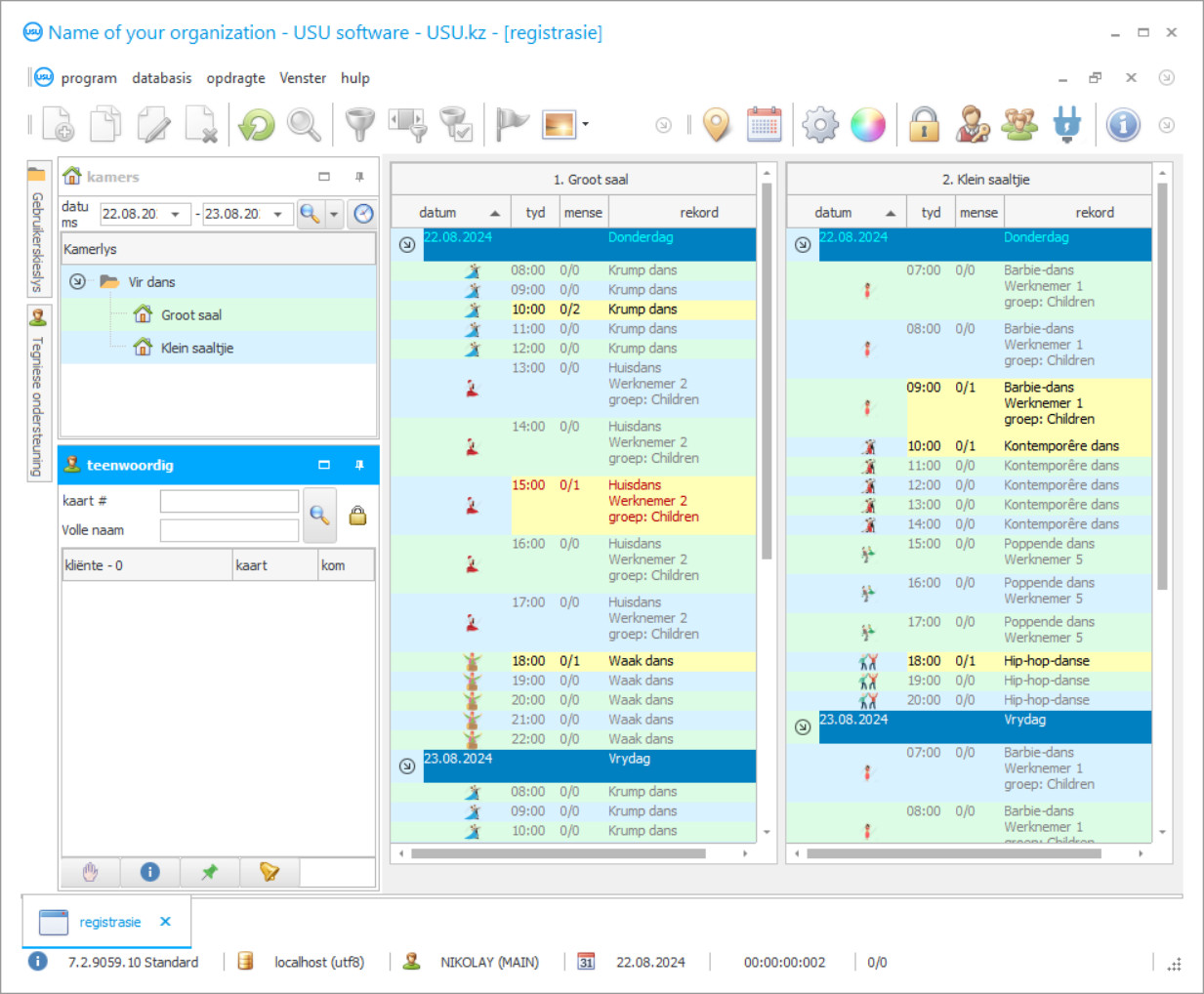The height and width of the screenshot is (994, 1204).
Task: Open the databasis menu
Action: (162, 78)
